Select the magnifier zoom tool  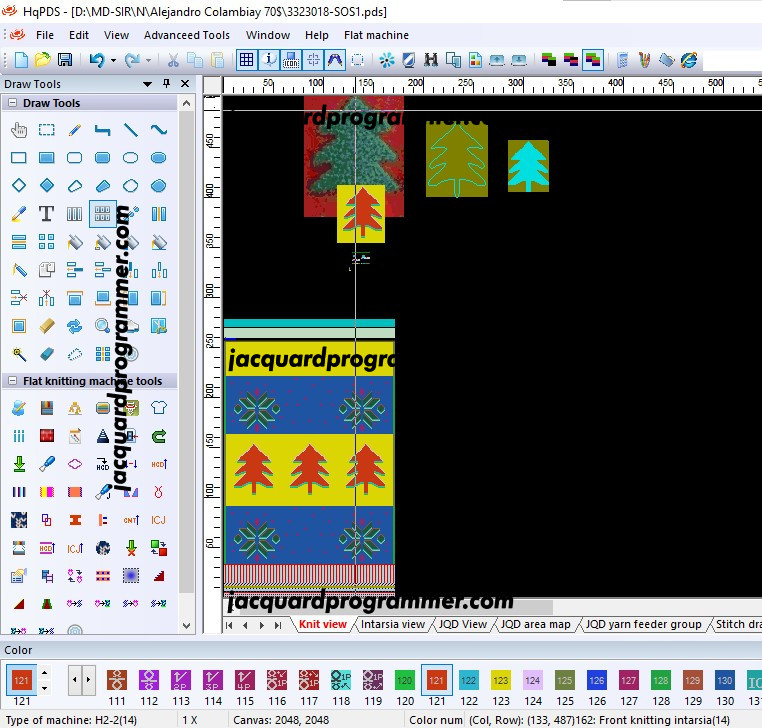click(103, 325)
